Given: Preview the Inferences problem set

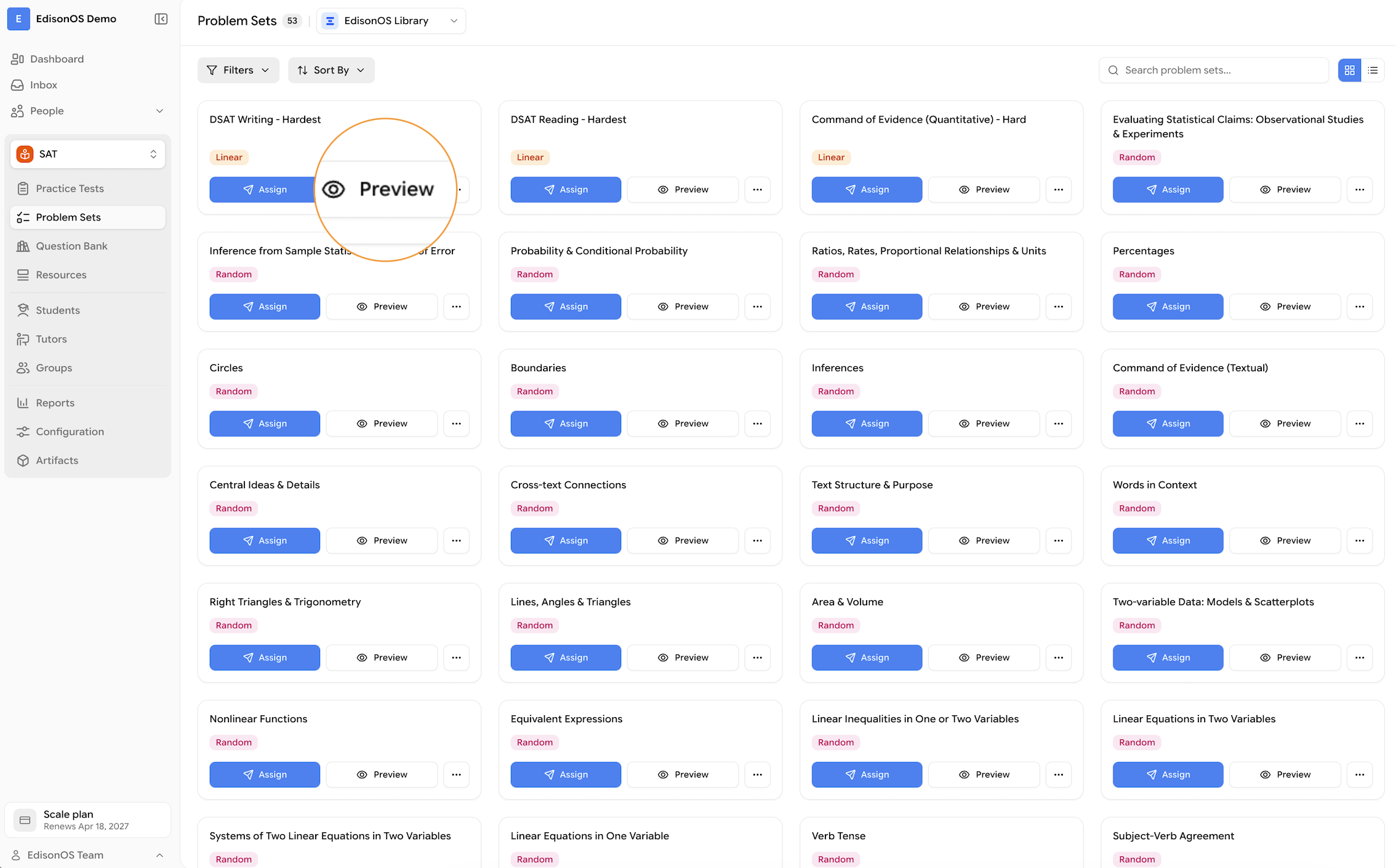Looking at the screenshot, I should click(984, 424).
